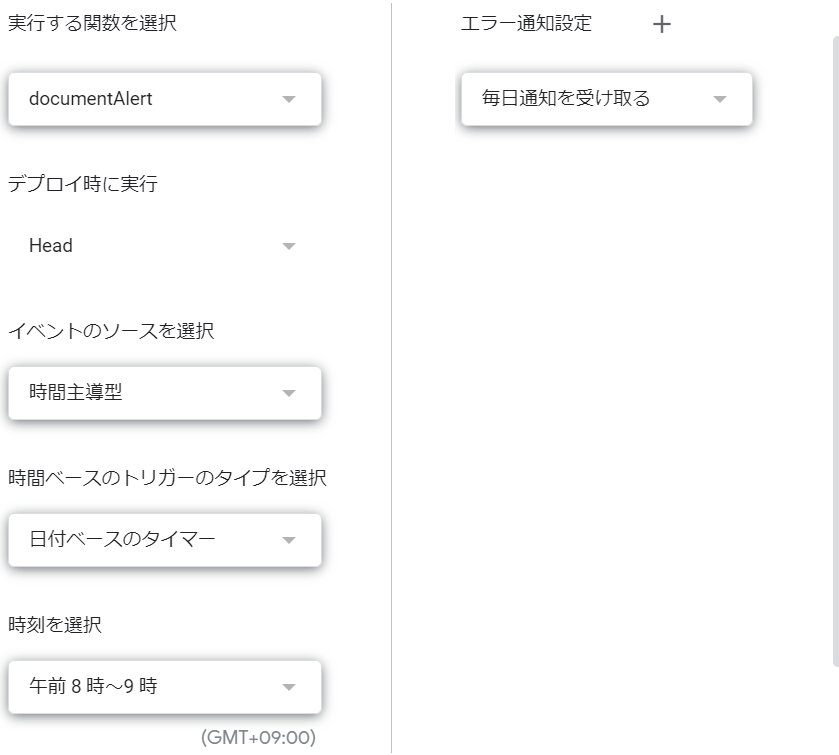Click the vertical scrollbar on the right edge
This screenshot has width=839, height=755.
(836, 351)
